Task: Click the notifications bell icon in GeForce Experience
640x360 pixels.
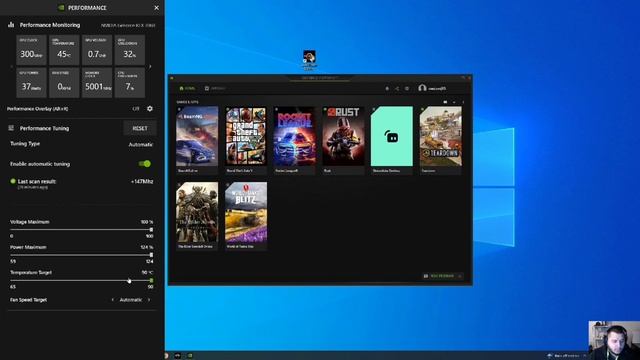Action: tap(387, 88)
